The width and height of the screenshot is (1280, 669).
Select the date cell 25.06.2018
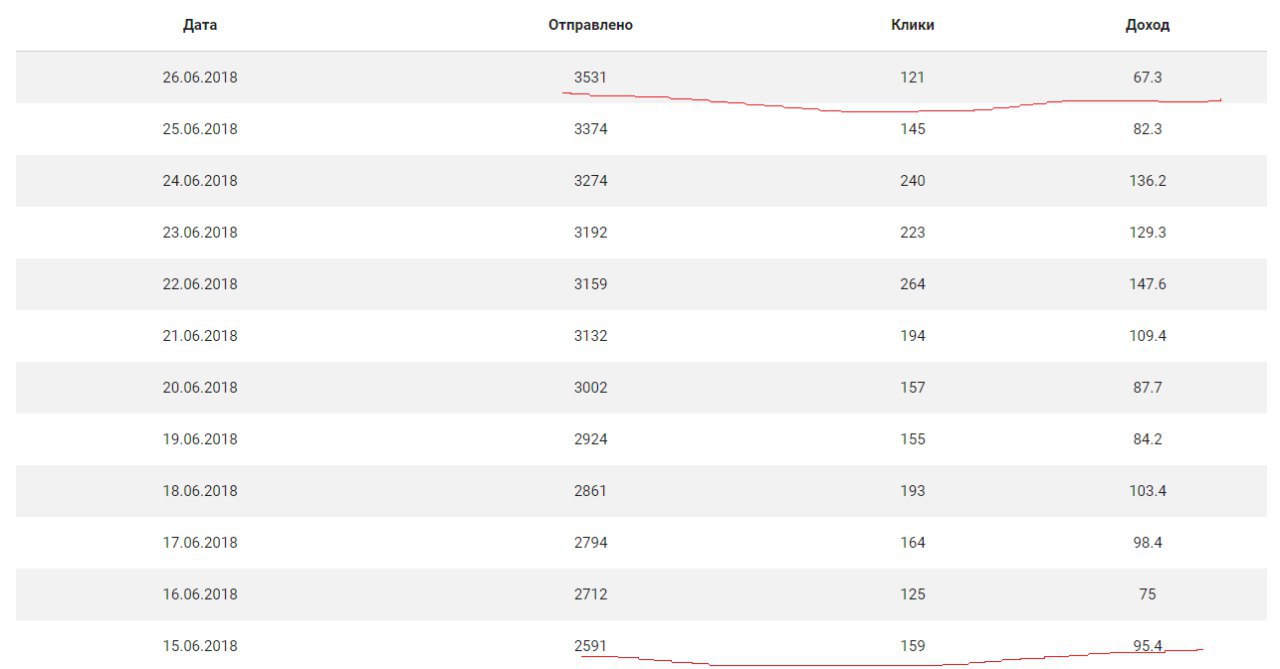pyautogui.click(x=200, y=129)
